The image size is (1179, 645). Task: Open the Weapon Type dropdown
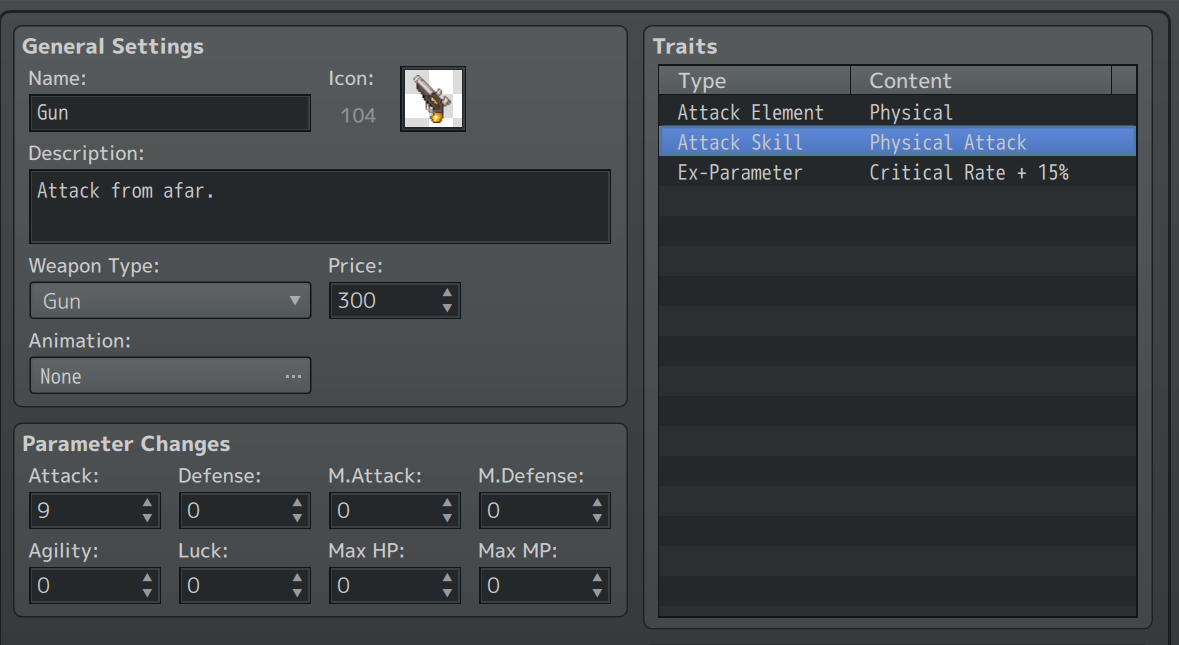[x=170, y=301]
